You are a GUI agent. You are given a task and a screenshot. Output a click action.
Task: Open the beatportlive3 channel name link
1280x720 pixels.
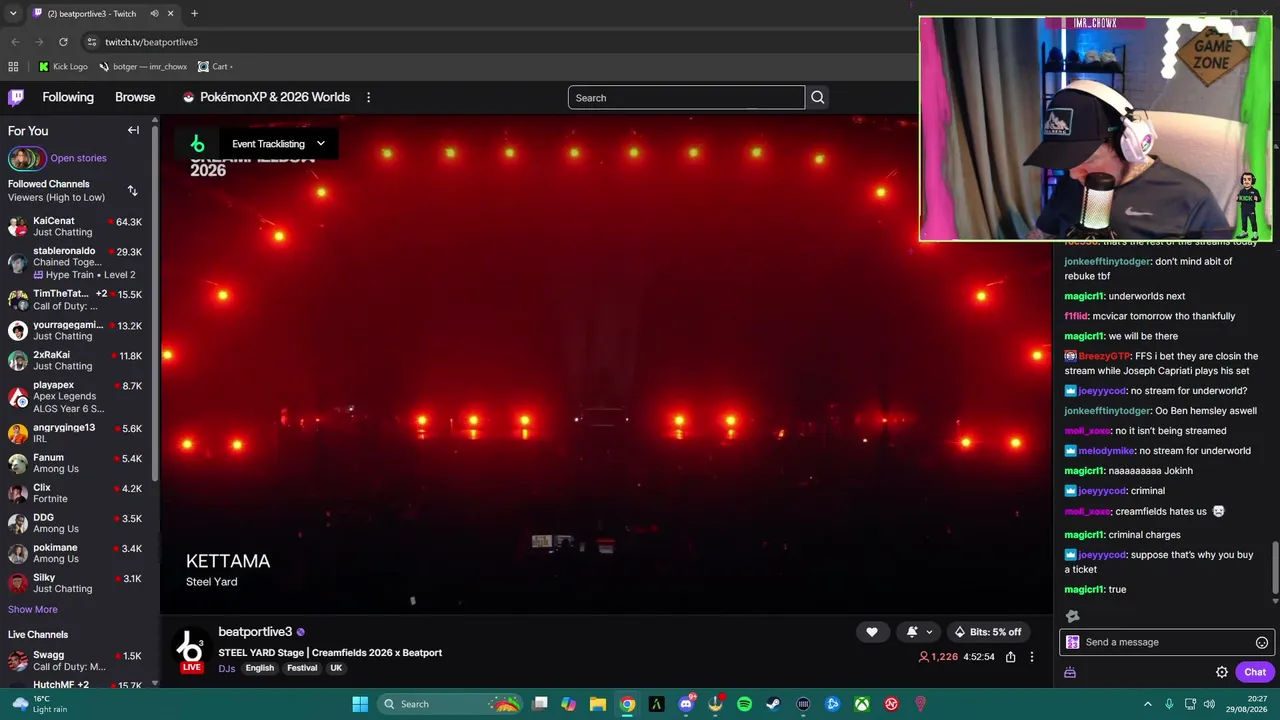[255, 632]
